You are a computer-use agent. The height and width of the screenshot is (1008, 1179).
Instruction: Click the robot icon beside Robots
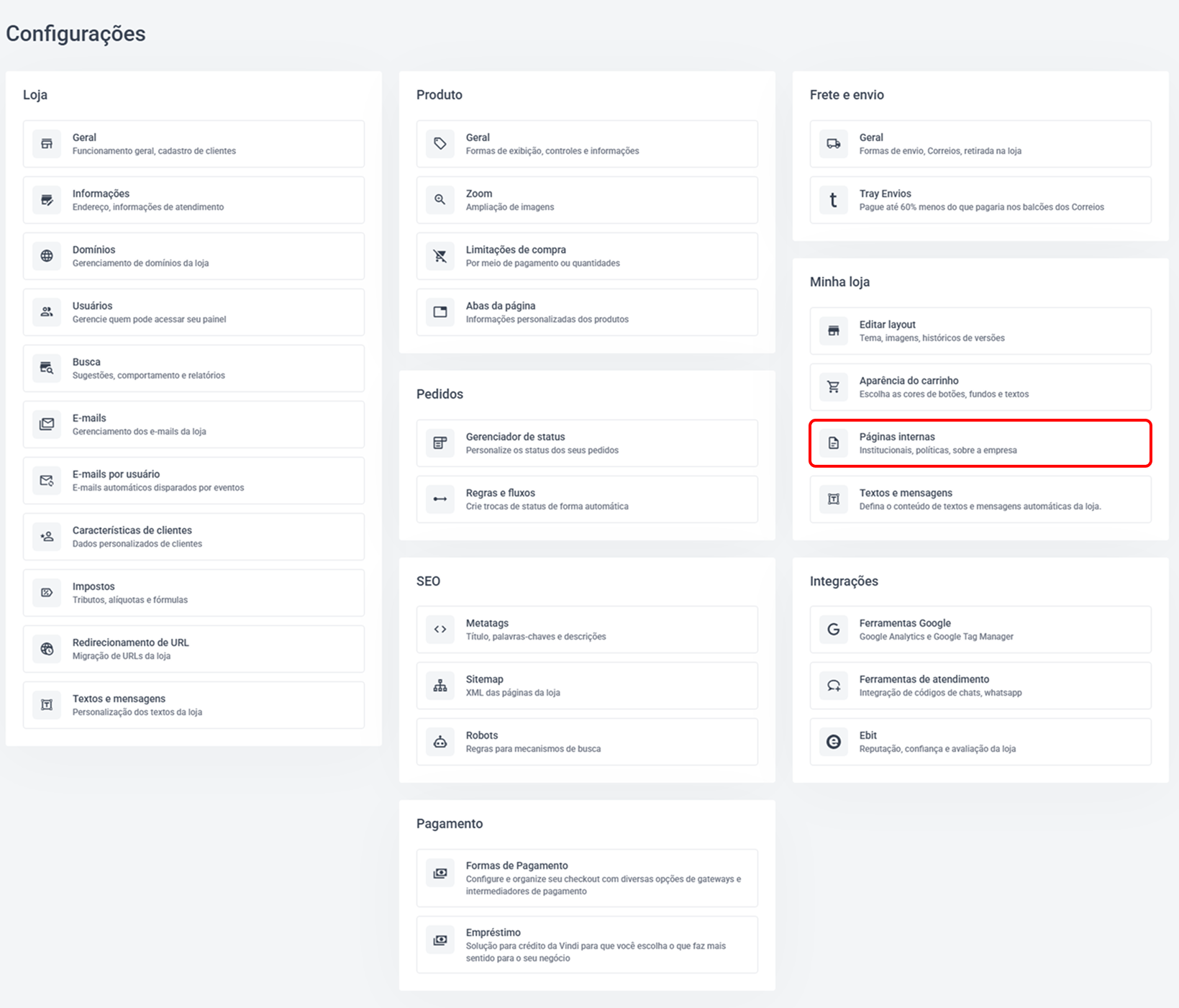[440, 742]
